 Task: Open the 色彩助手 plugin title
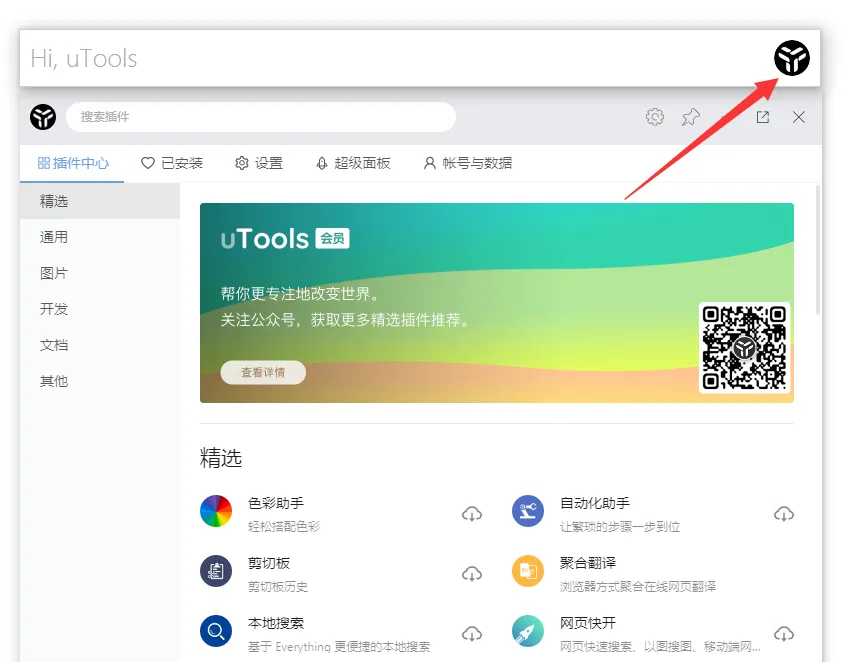pos(276,503)
